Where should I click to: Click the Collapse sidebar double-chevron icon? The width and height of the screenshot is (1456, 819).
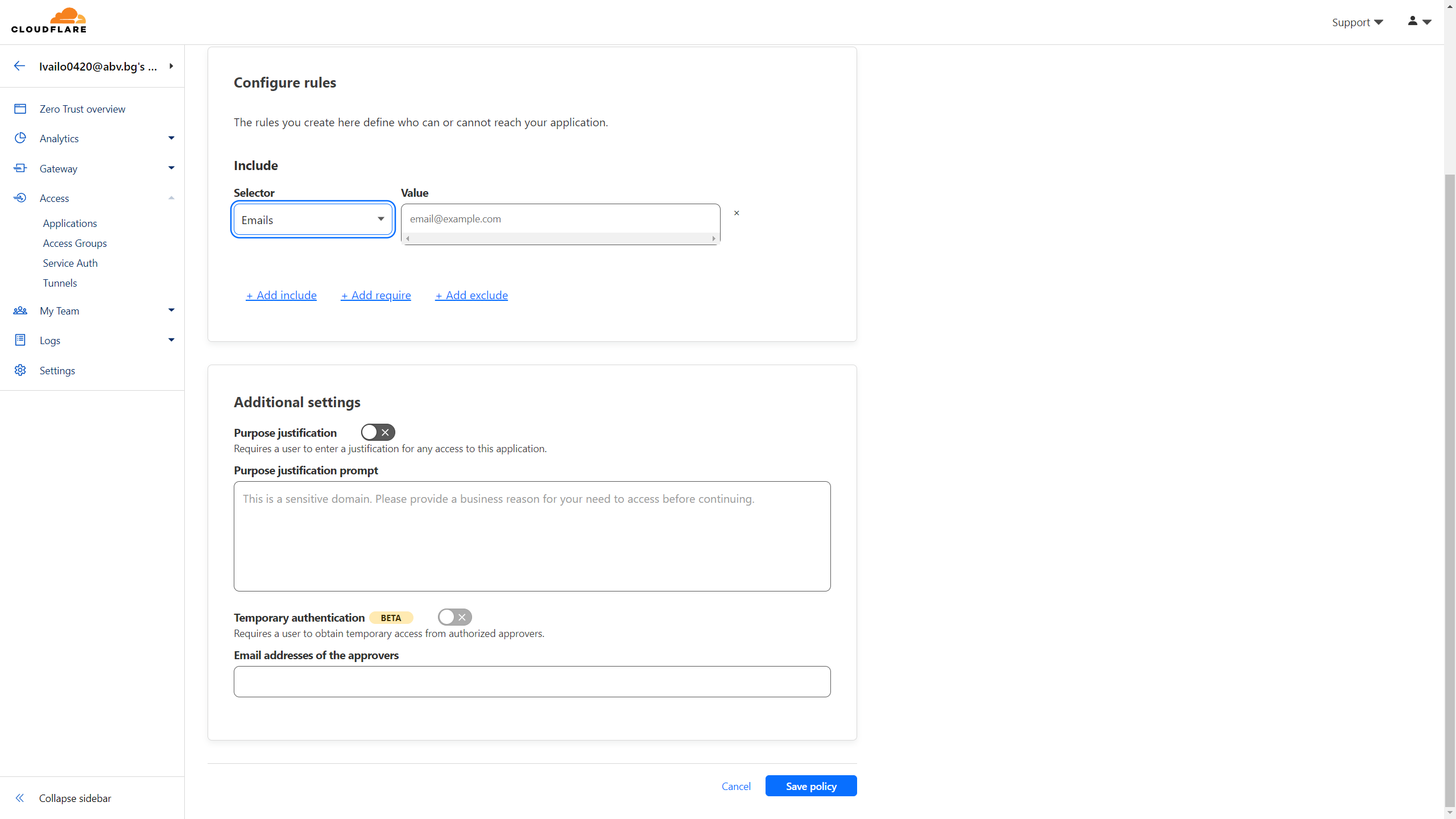pyautogui.click(x=20, y=798)
